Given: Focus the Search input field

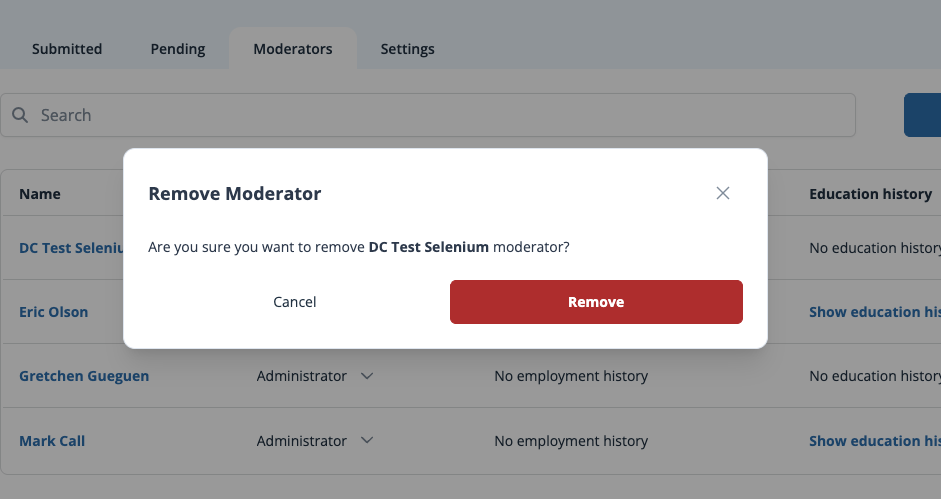Looking at the screenshot, I should [x=440, y=115].
